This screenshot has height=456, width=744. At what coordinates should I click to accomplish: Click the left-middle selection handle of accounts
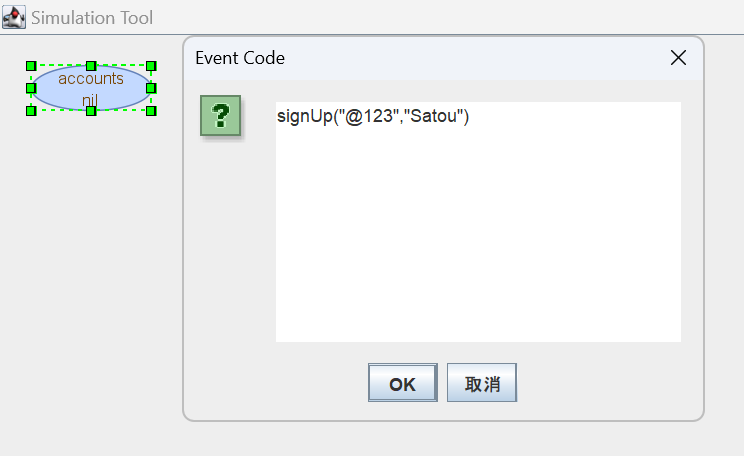(31, 88)
